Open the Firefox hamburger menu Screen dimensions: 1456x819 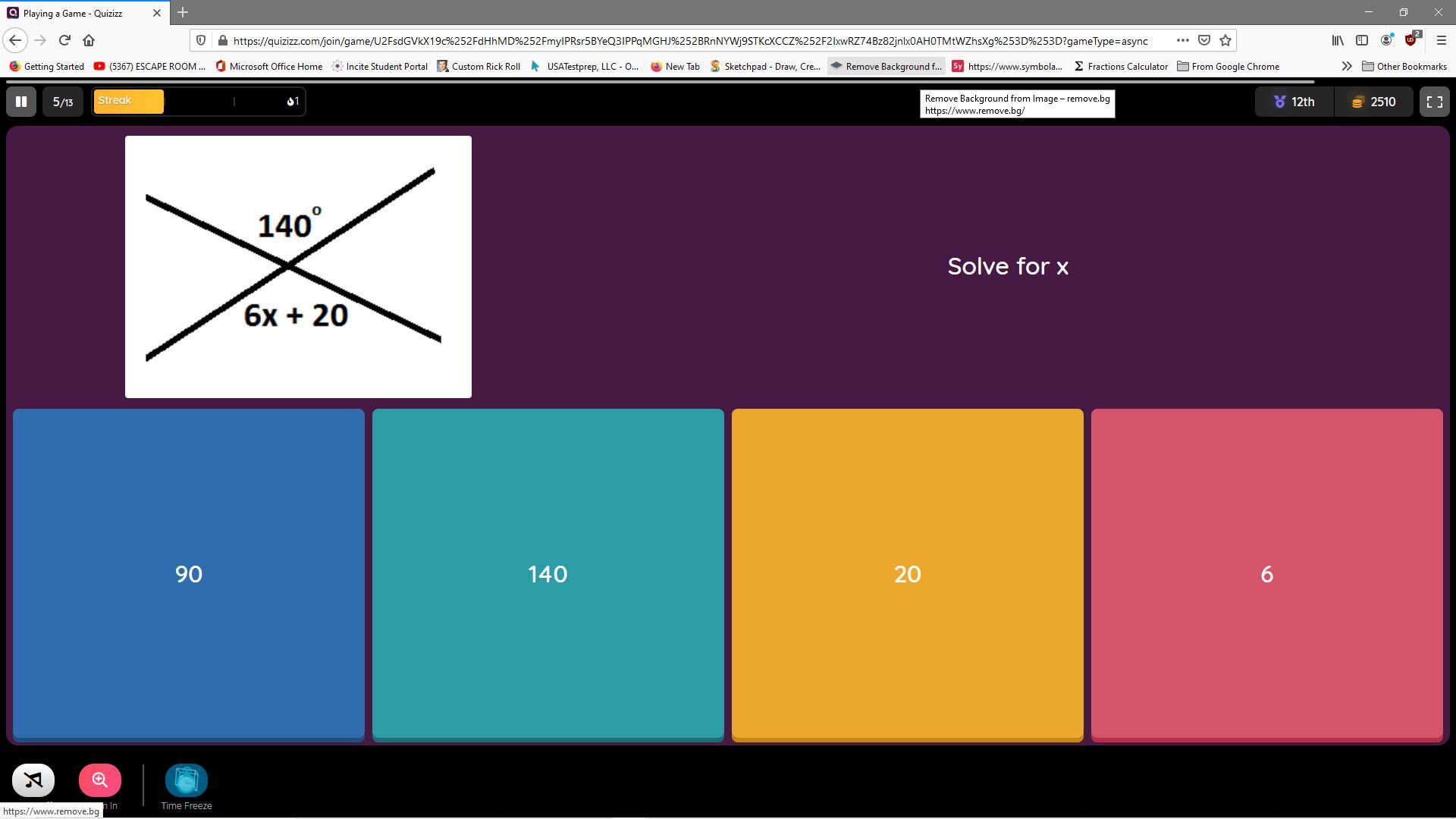tap(1442, 40)
